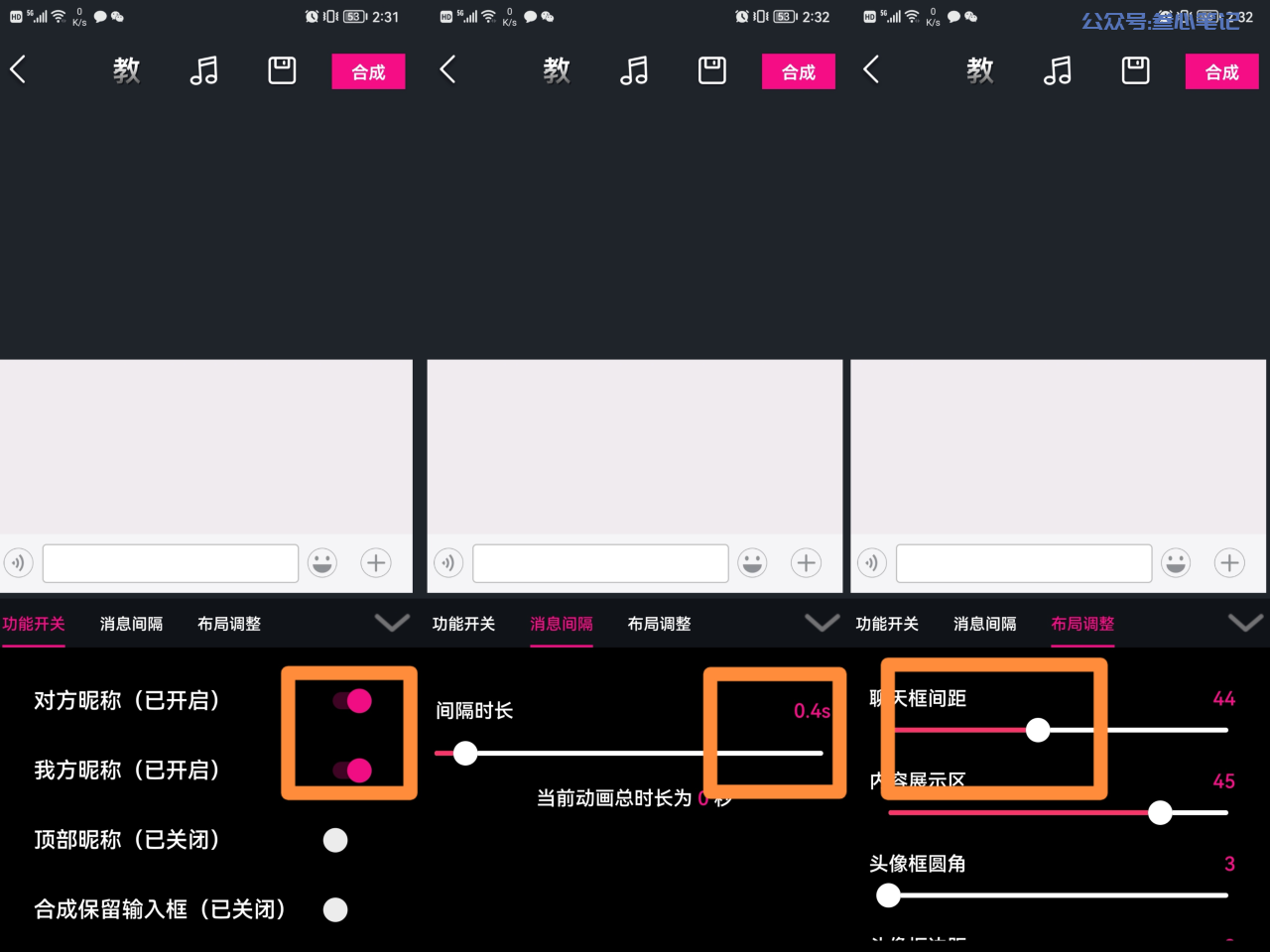The image size is (1270, 952).
Task: Switch to 消息间隔 tab in right screen
Action: point(985,624)
